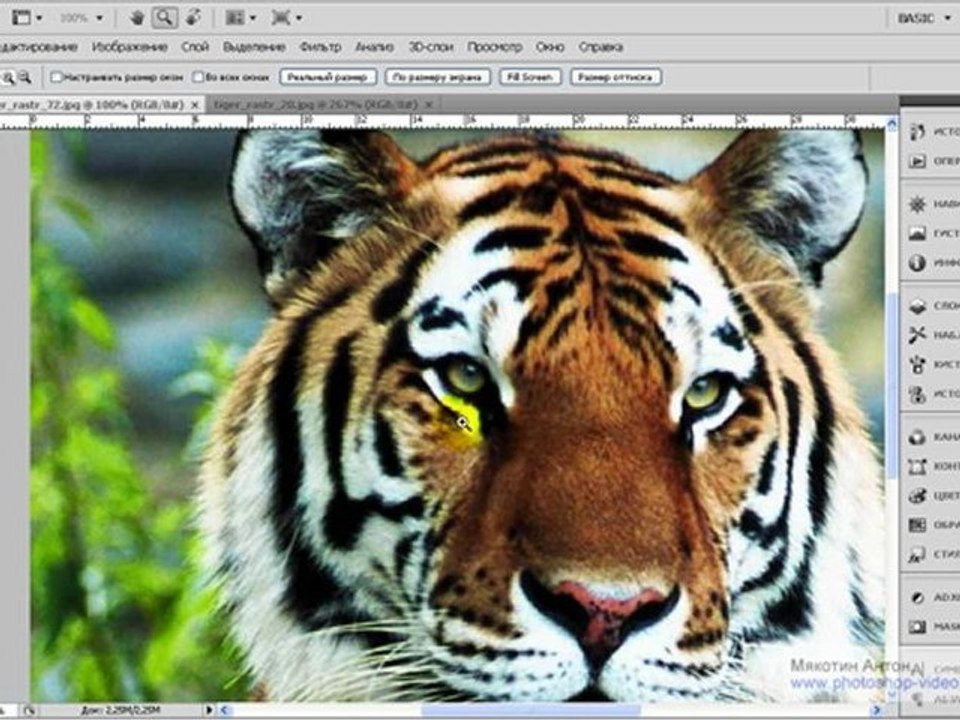Open the 3D-слои menu
This screenshot has width=960, height=720.
(x=431, y=47)
